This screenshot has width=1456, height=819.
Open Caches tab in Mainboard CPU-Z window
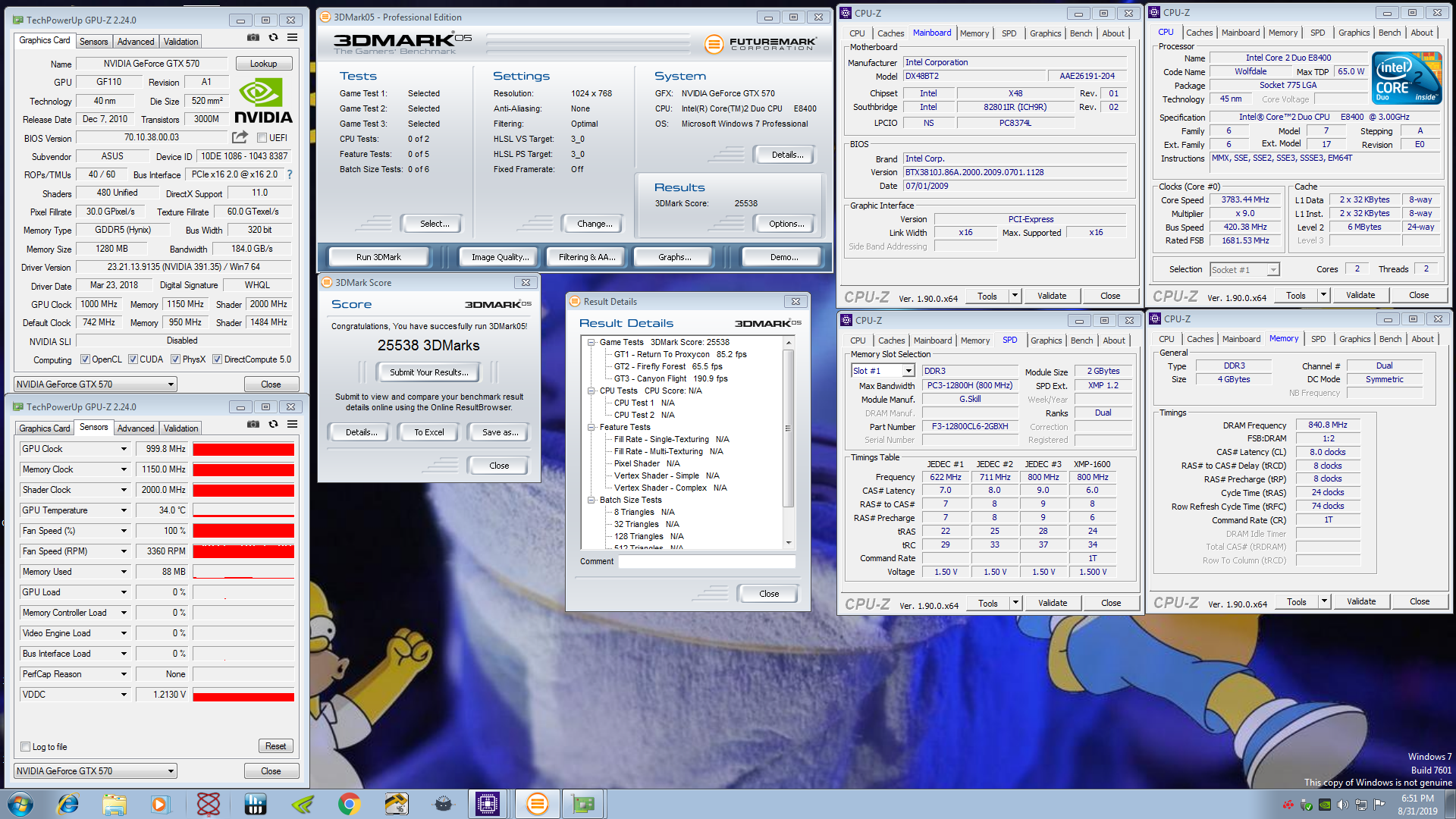pos(890,33)
